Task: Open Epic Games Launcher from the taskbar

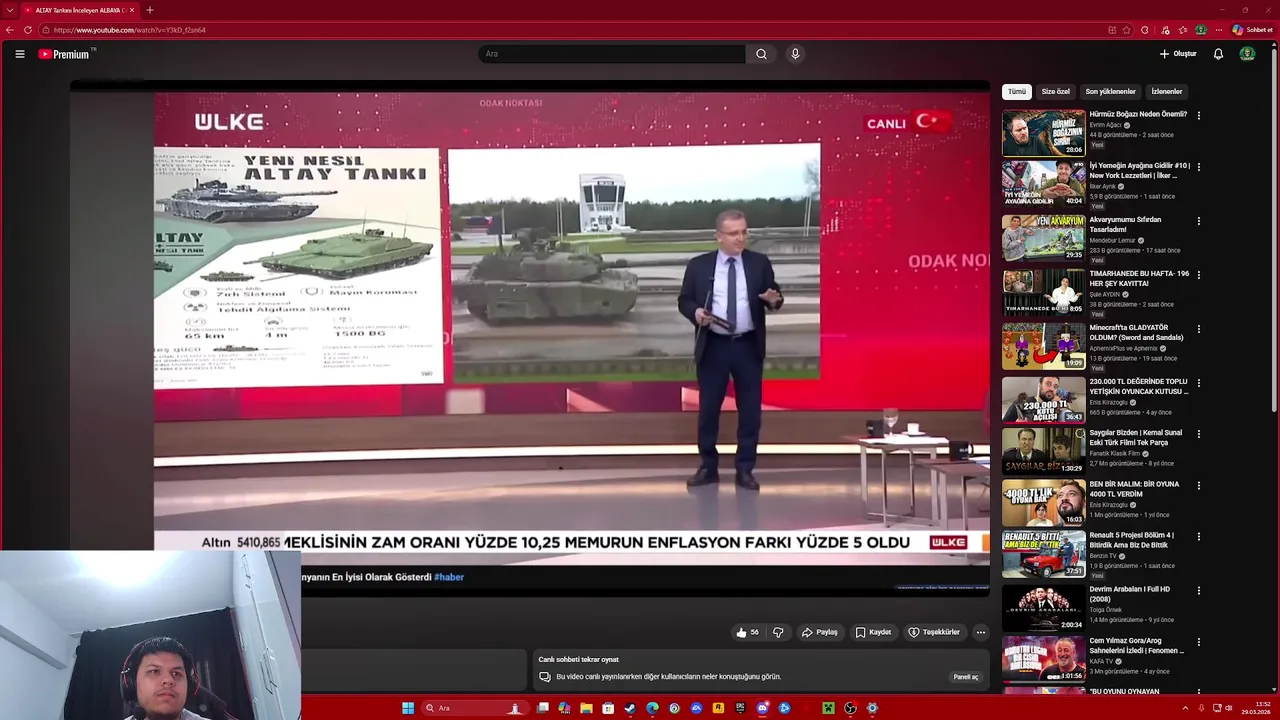Action: pos(740,708)
